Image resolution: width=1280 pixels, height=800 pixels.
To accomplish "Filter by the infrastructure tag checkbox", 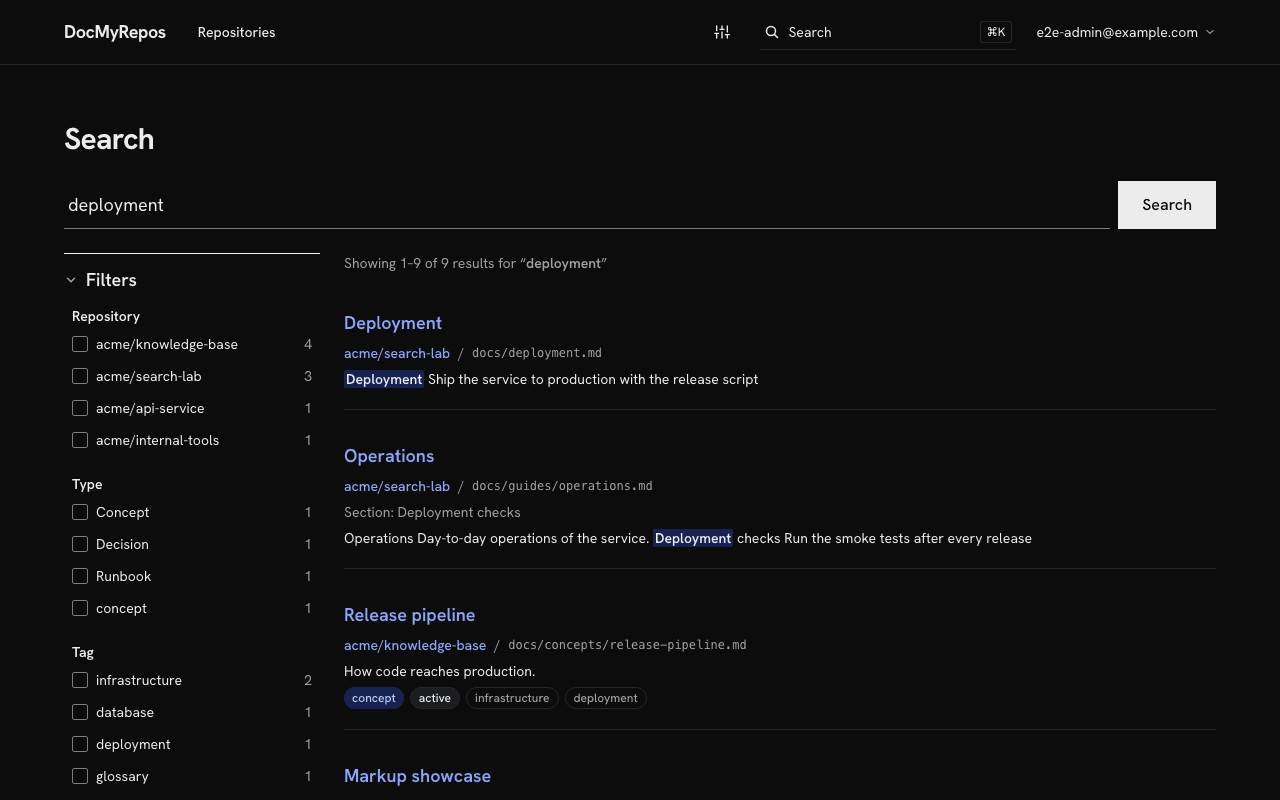I will coord(80,680).
